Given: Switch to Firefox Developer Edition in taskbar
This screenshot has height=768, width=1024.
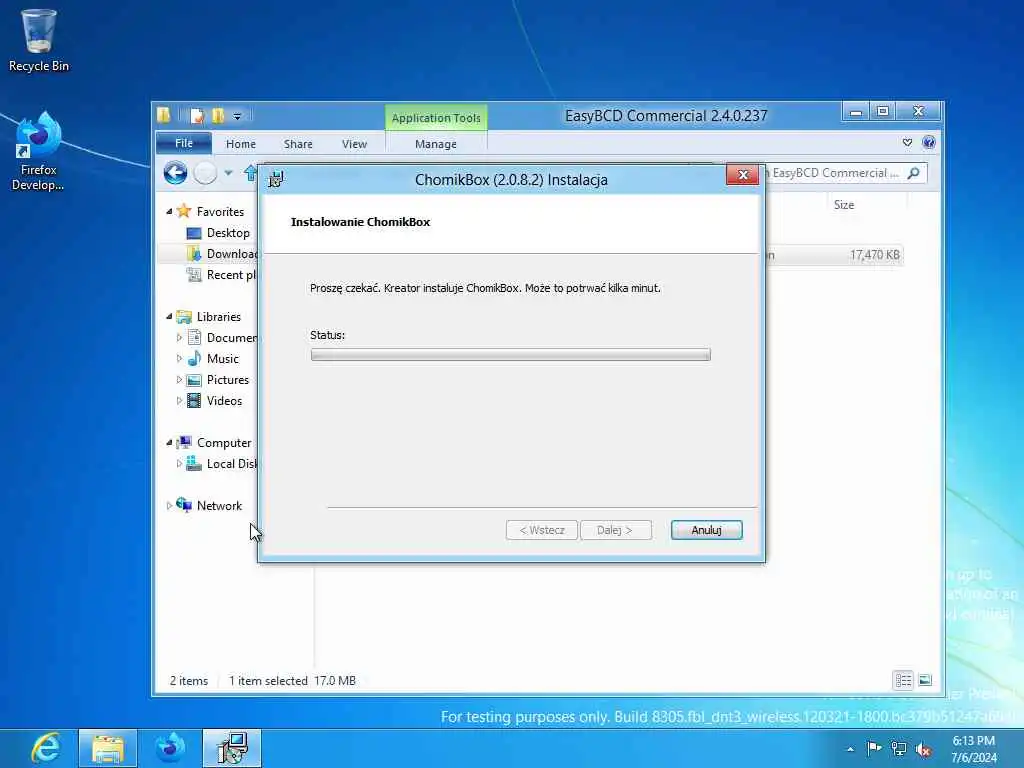Looking at the screenshot, I should click(x=170, y=748).
